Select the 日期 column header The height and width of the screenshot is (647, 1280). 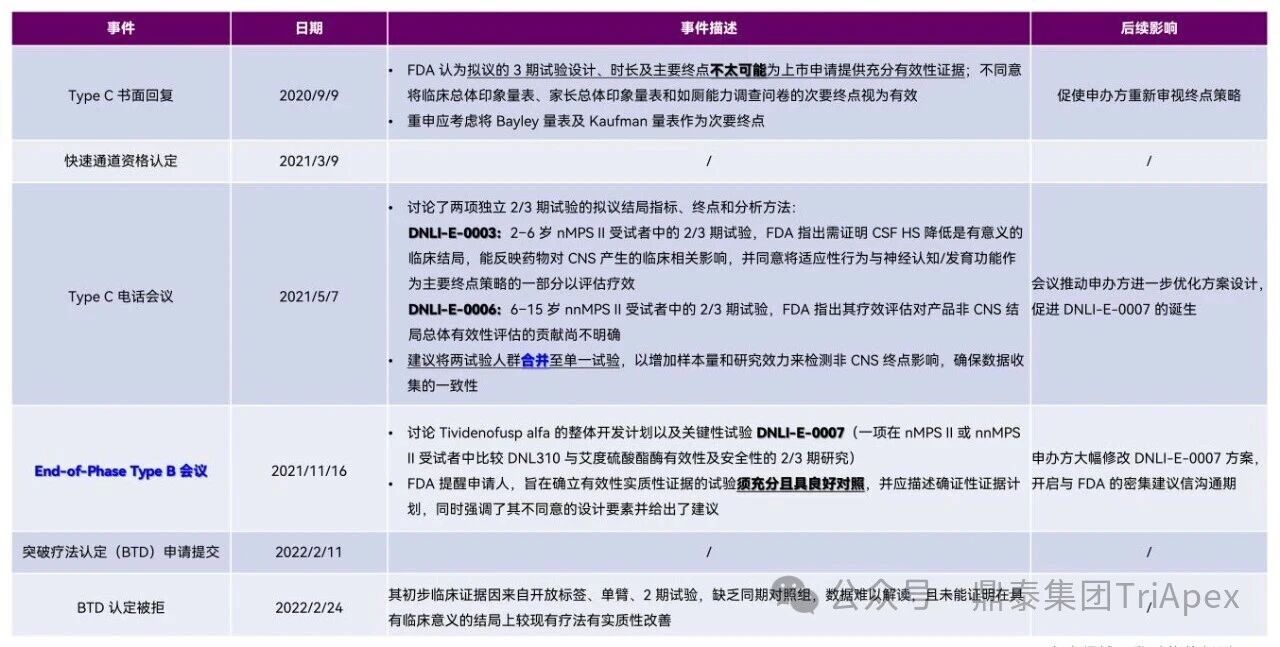[x=309, y=28]
